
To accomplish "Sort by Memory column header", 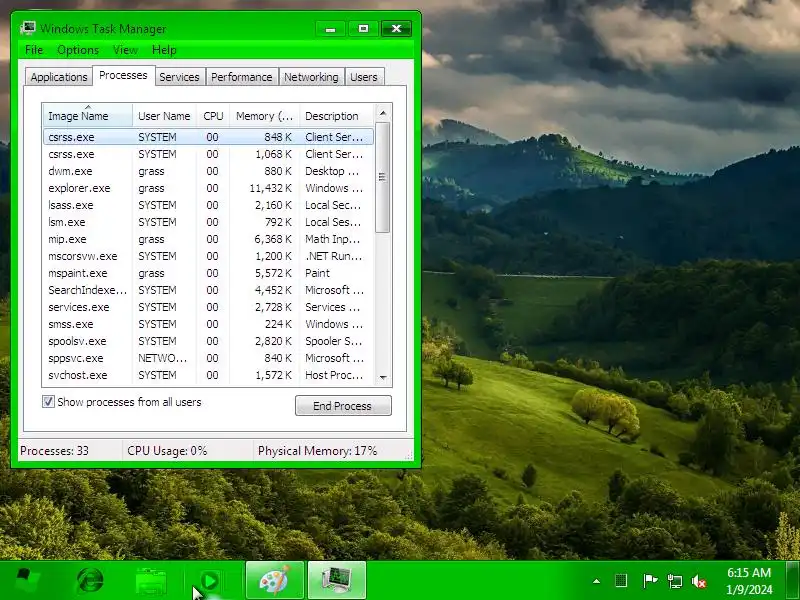I will click(x=265, y=116).
